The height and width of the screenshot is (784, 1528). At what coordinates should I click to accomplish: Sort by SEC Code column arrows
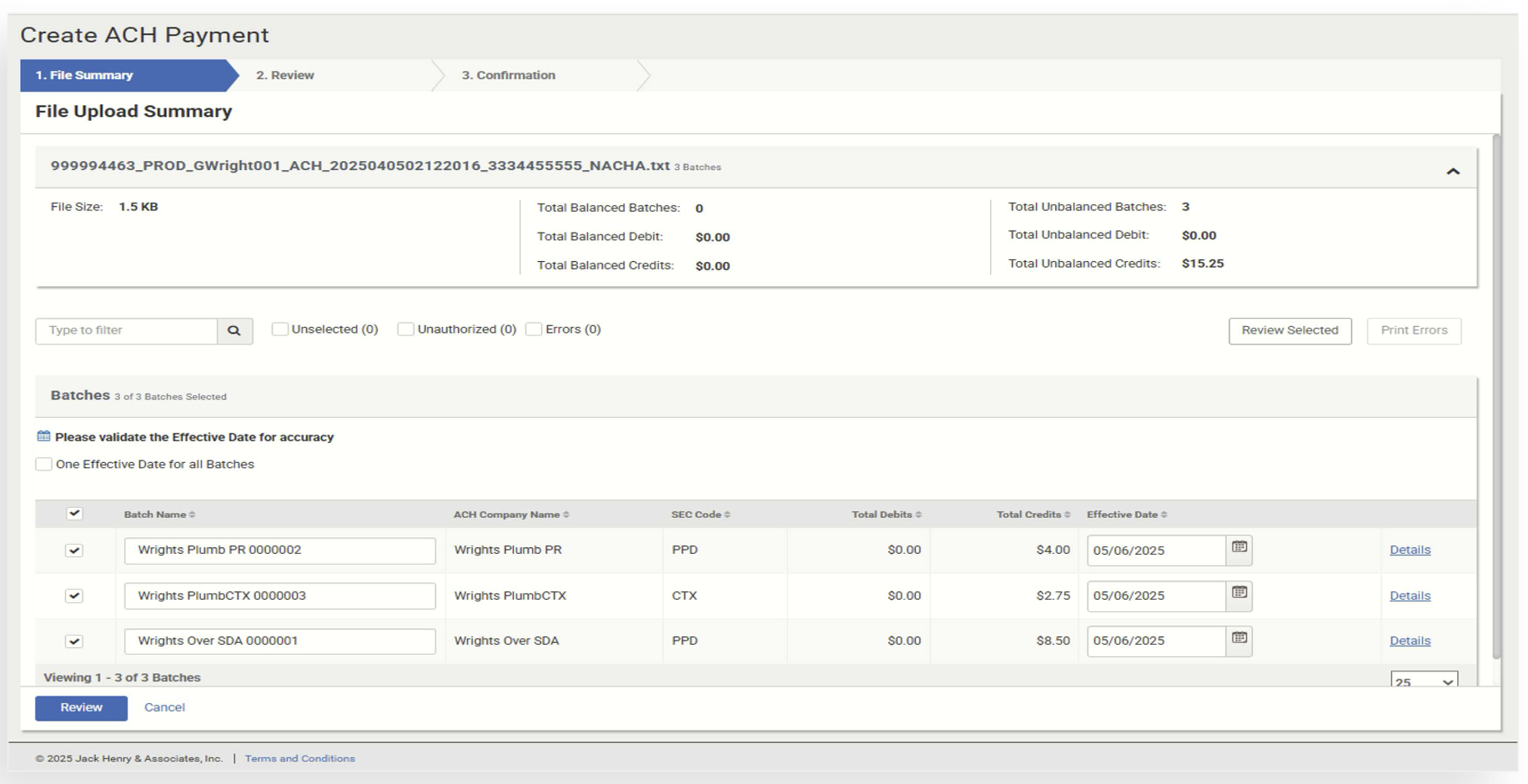(727, 515)
